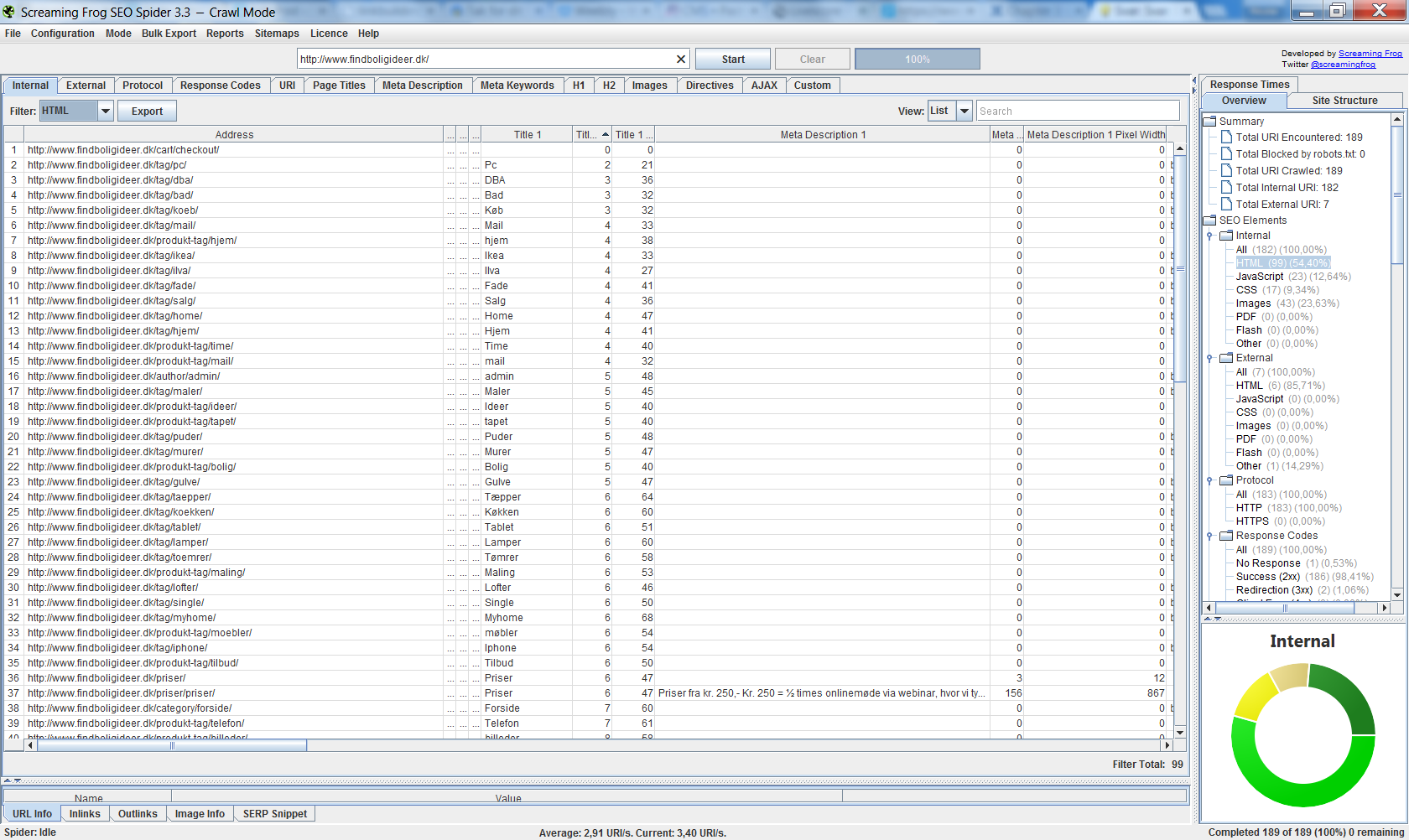
Task: Open the Sitemaps menu
Action: click(277, 34)
